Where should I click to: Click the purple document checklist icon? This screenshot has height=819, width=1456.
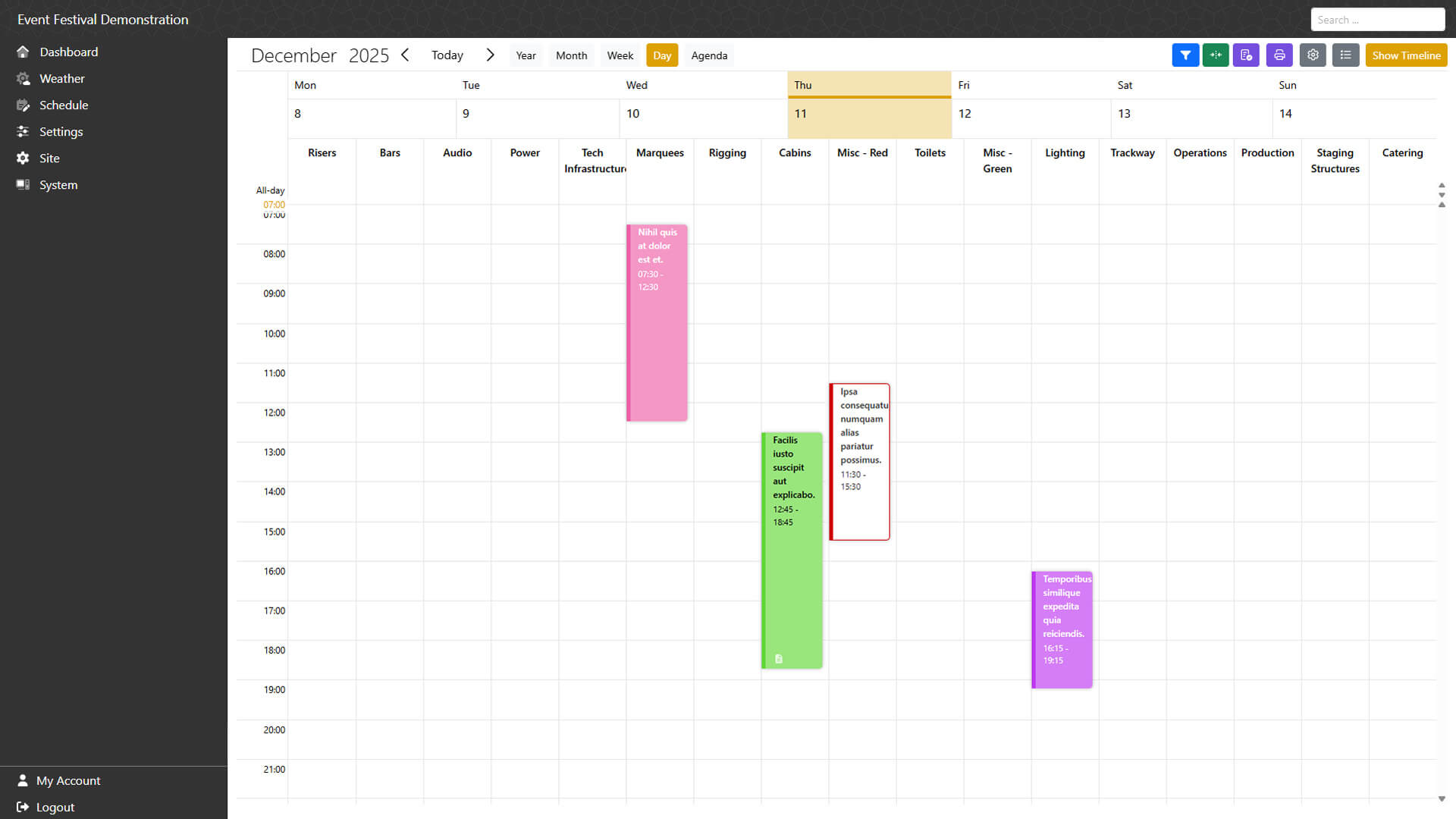click(1246, 55)
